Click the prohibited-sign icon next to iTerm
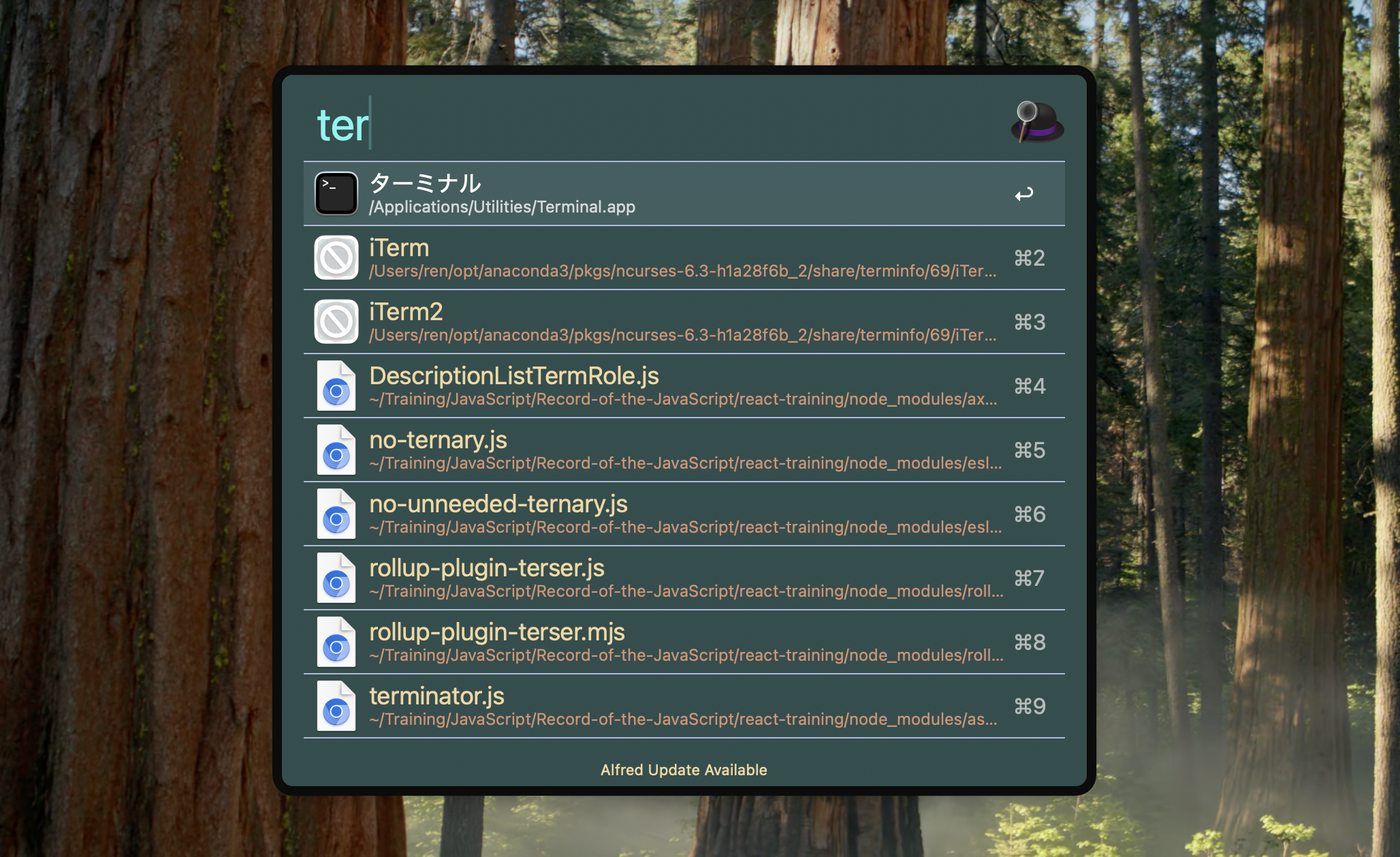Screen dimensions: 1400x857 (x=335, y=258)
